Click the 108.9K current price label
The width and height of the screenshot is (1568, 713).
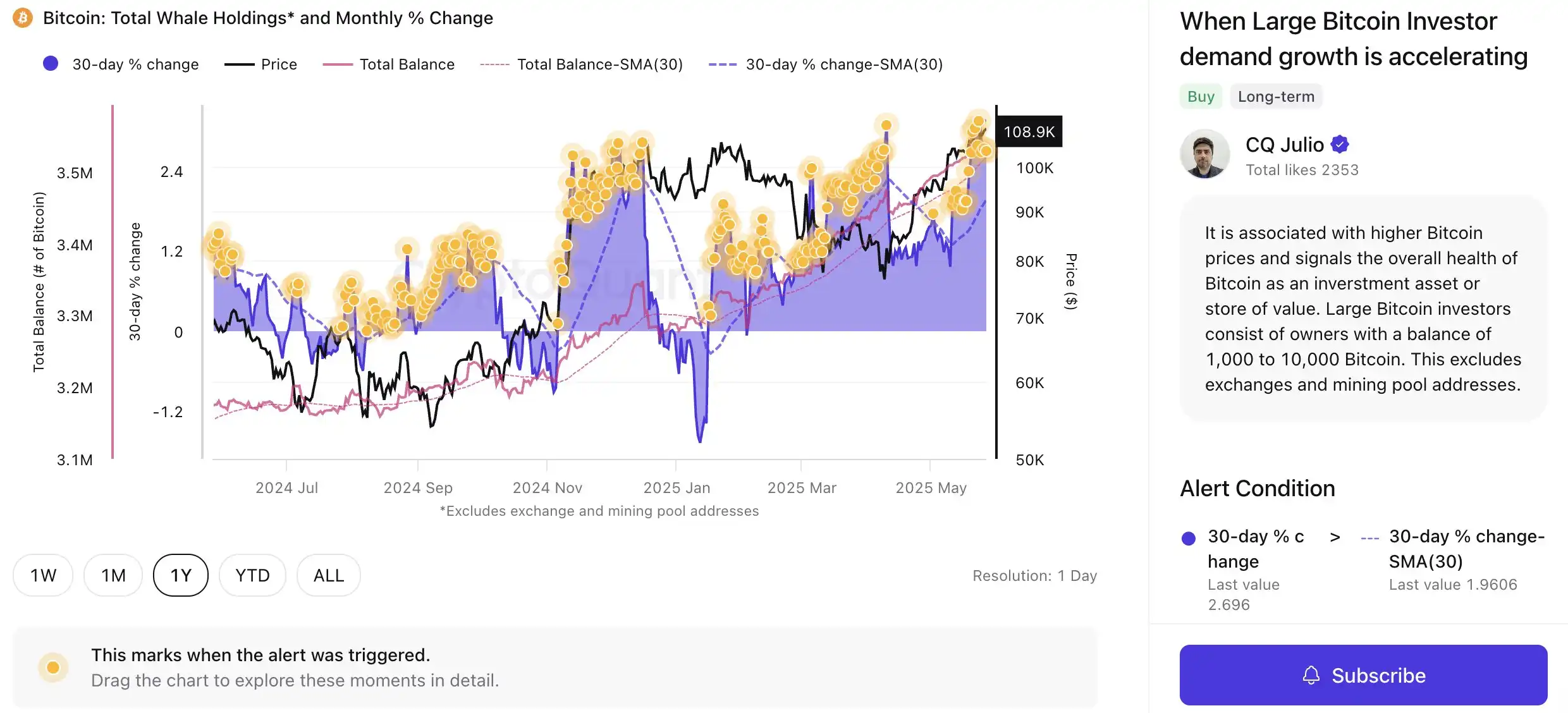point(1029,131)
